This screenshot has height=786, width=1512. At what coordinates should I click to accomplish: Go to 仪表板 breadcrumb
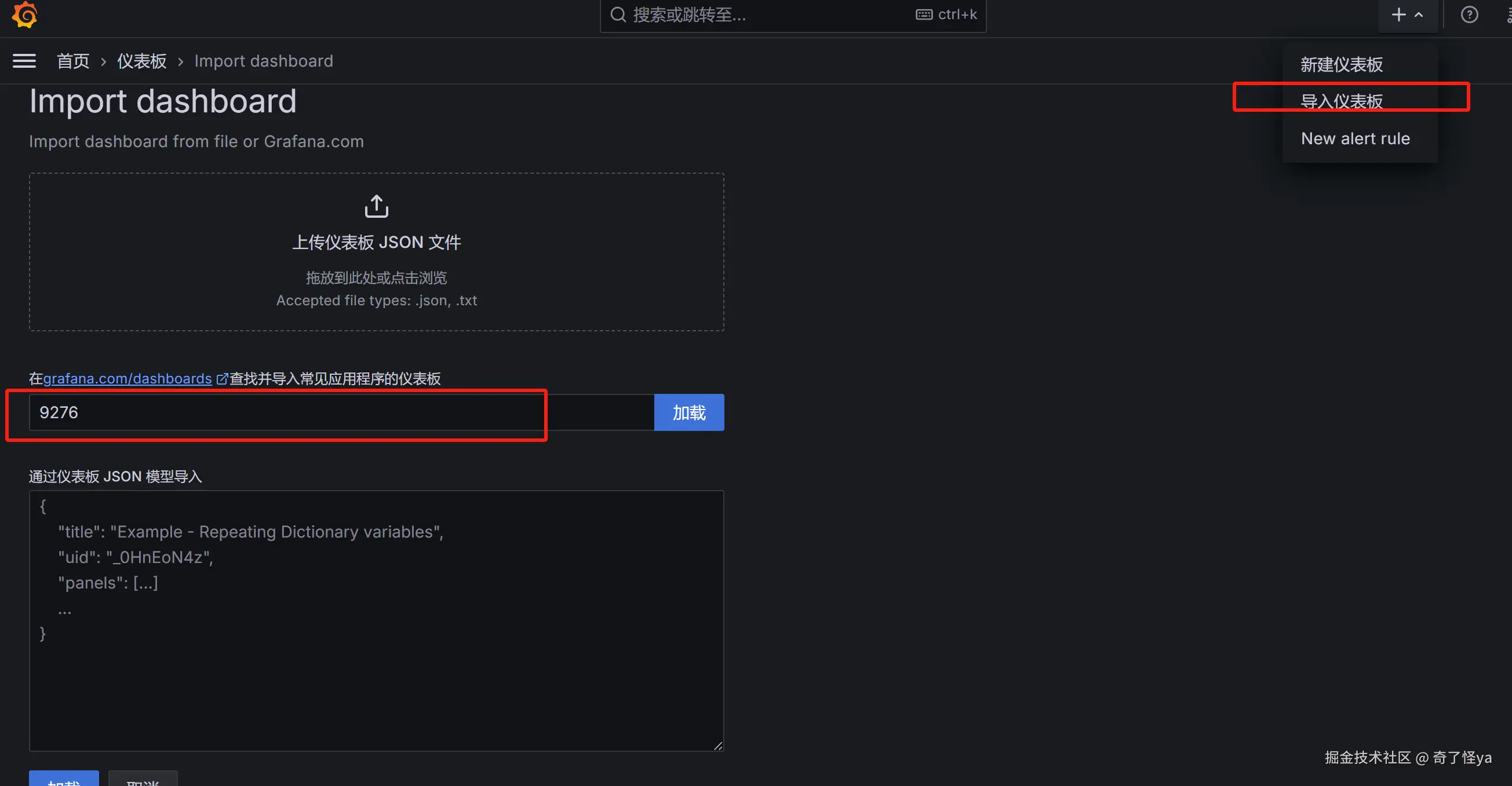click(x=141, y=61)
